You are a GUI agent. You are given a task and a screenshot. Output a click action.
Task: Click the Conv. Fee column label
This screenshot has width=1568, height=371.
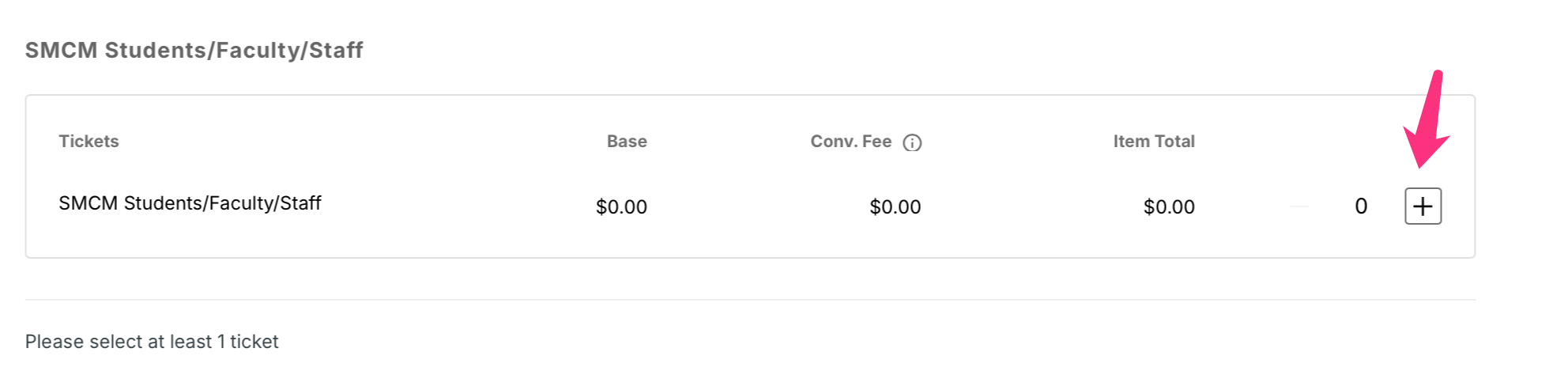click(850, 142)
